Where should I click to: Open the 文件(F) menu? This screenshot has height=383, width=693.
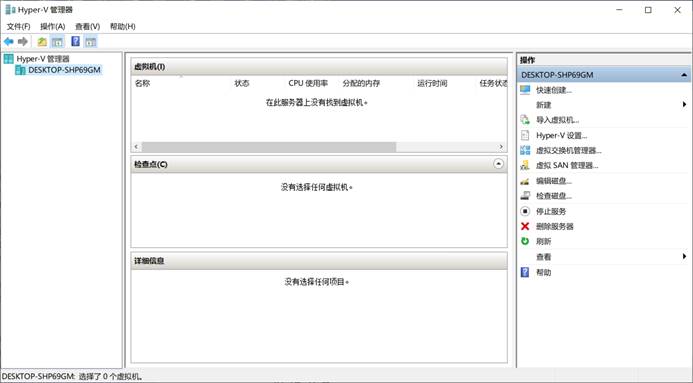(x=18, y=27)
